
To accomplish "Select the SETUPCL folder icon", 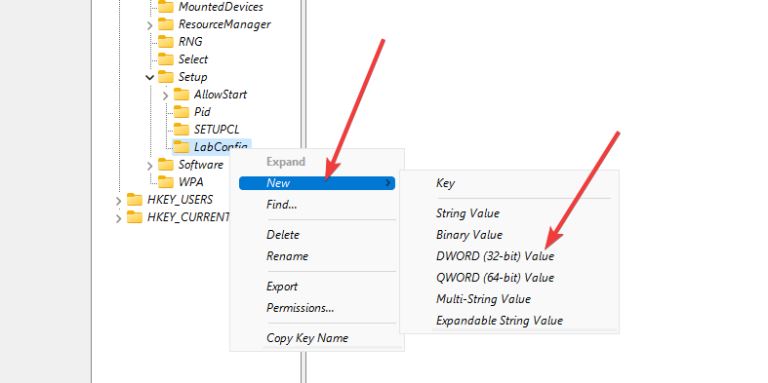I will 181,130.
